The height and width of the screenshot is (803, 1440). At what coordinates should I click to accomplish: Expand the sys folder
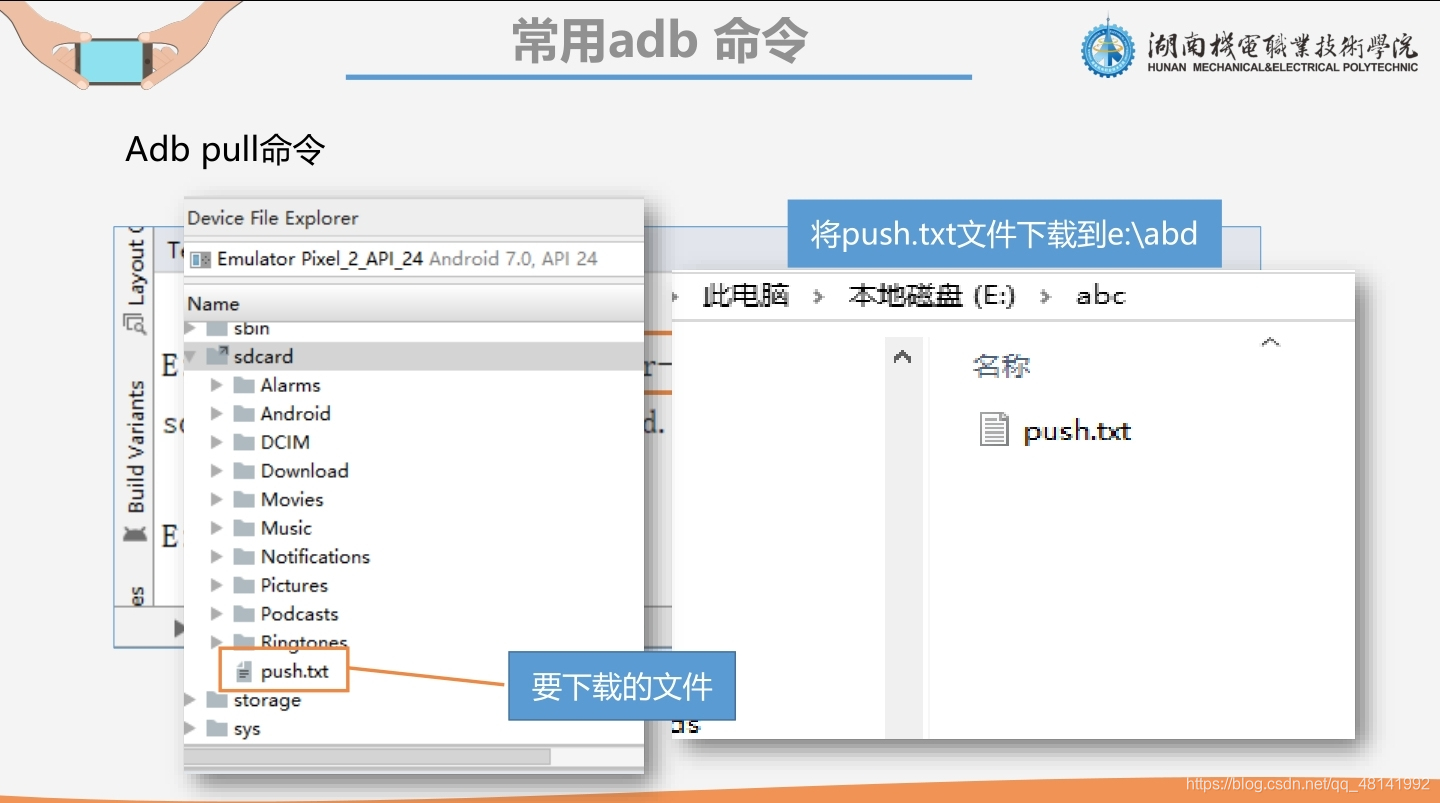(189, 729)
